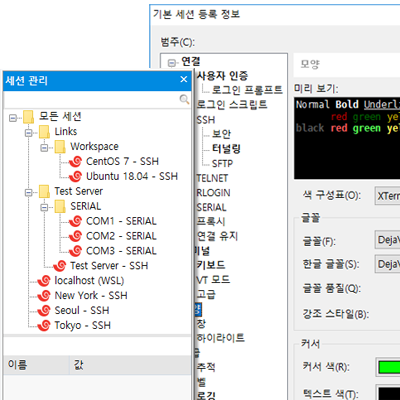Click the New York - SSH session icon
The width and height of the screenshot is (400, 400).
(44, 296)
